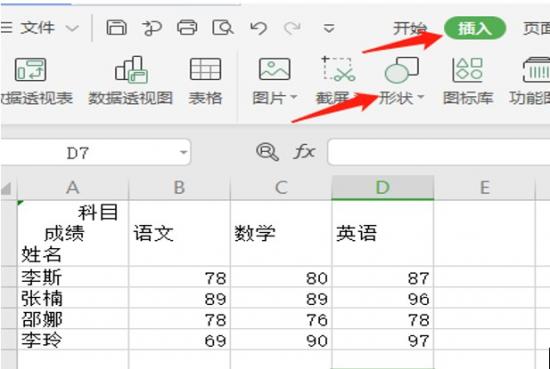Insert a 表格 table
550x369 pixels.
pyautogui.click(x=206, y=81)
